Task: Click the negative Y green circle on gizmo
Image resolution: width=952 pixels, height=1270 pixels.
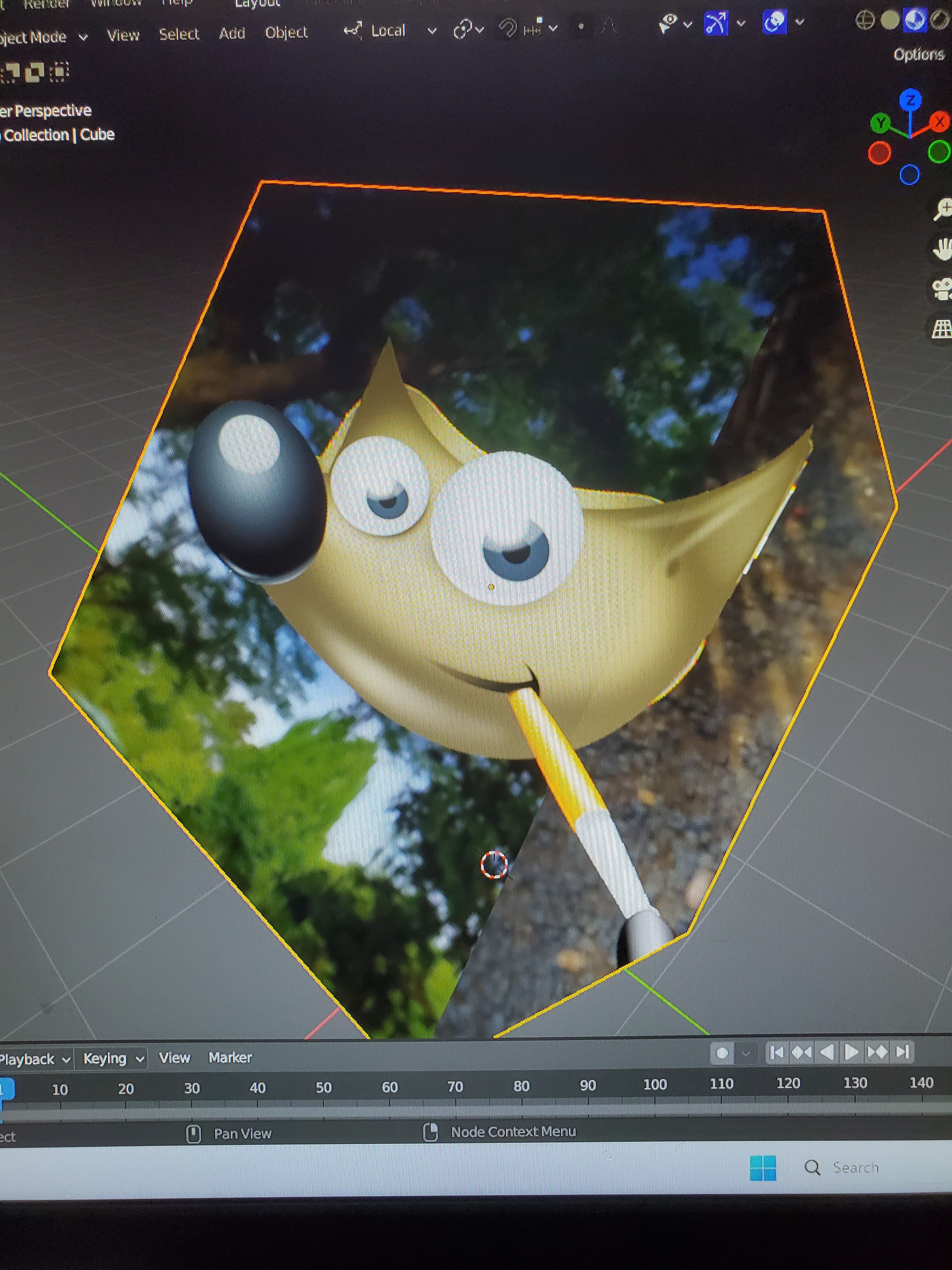Action: pos(939,152)
